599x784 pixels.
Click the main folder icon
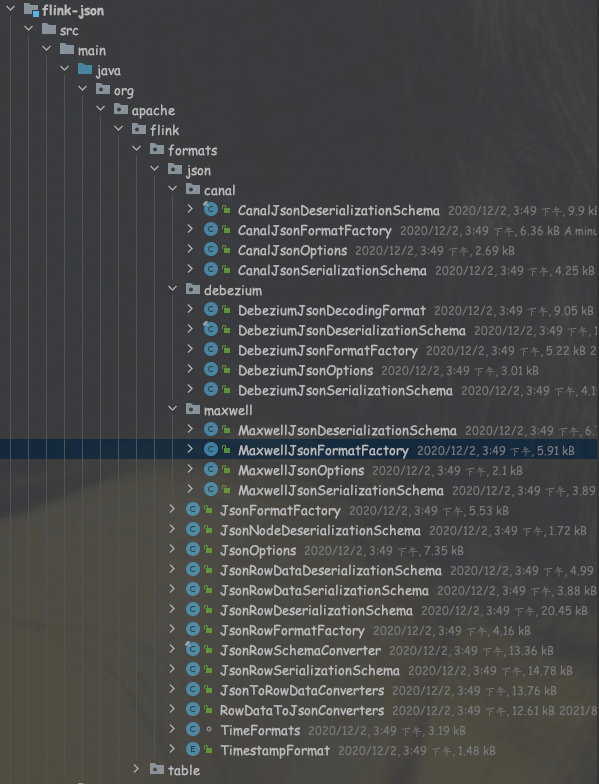(67, 49)
